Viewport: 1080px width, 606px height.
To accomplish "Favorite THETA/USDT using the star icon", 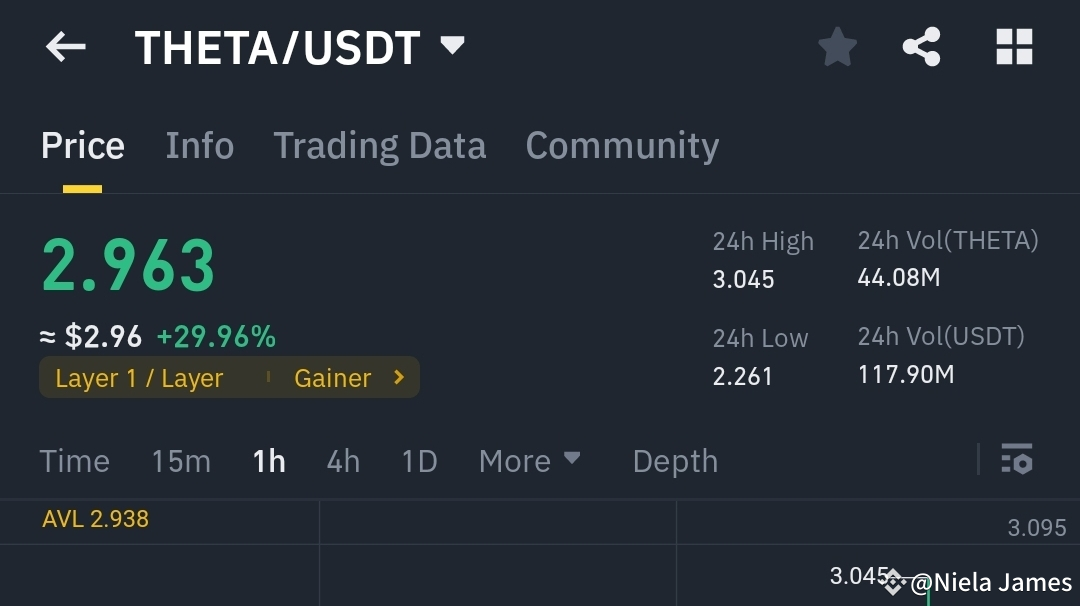I will click(836, 46).
